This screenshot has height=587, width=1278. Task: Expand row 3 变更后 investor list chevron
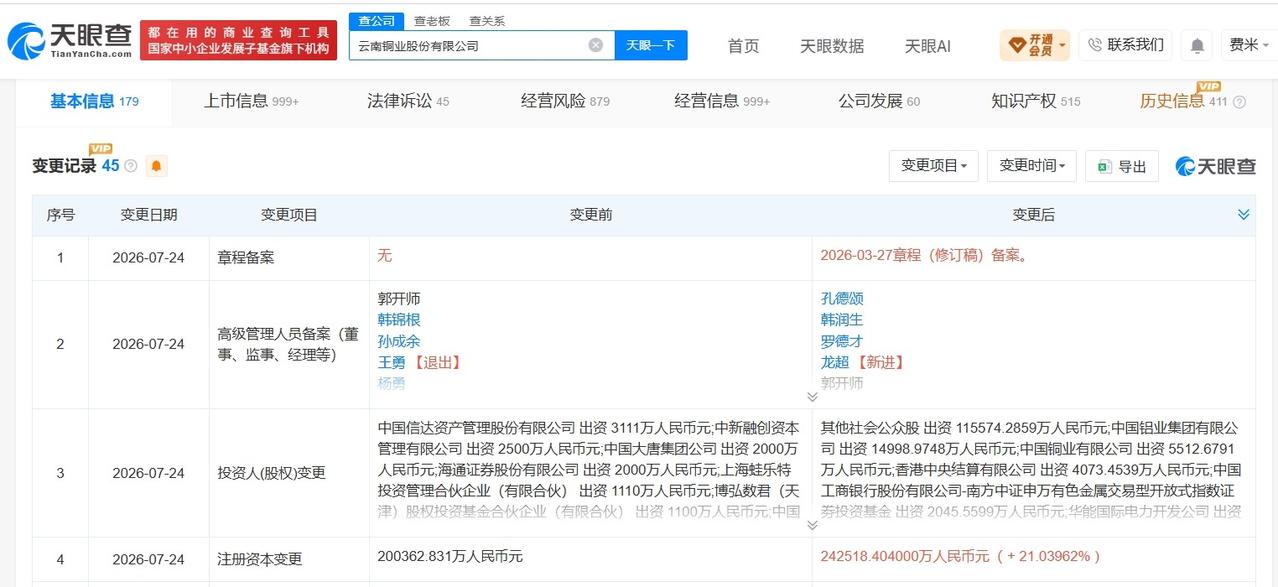point(812,526)
